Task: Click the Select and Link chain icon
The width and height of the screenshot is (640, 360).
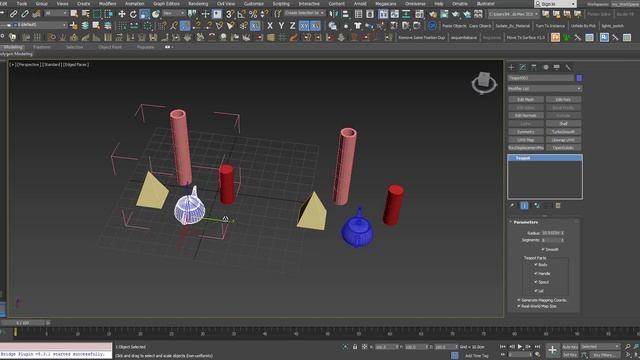Action: coord(13,14)
